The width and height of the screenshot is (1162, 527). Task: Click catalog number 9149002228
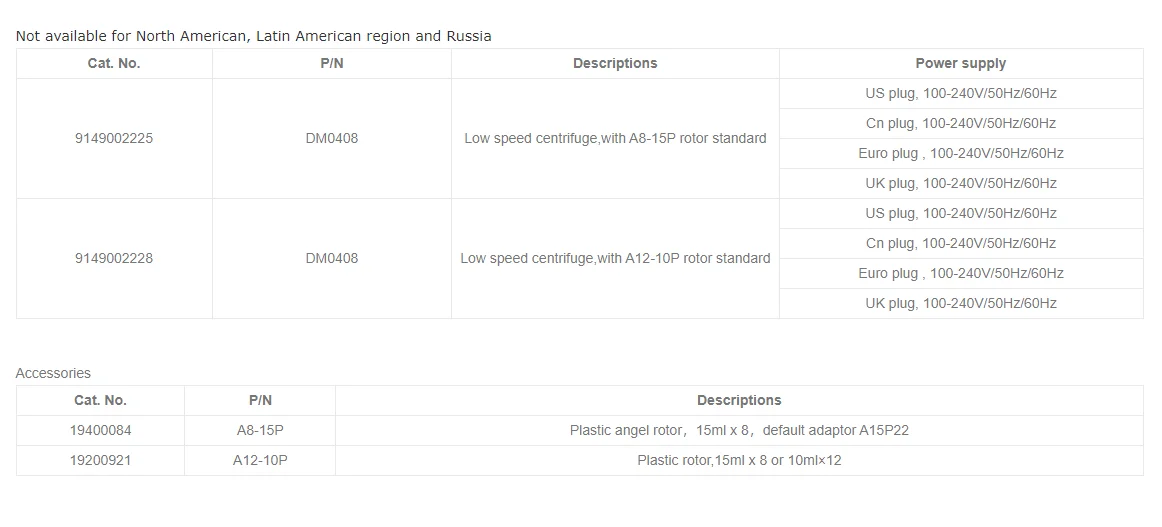point(114,258)
